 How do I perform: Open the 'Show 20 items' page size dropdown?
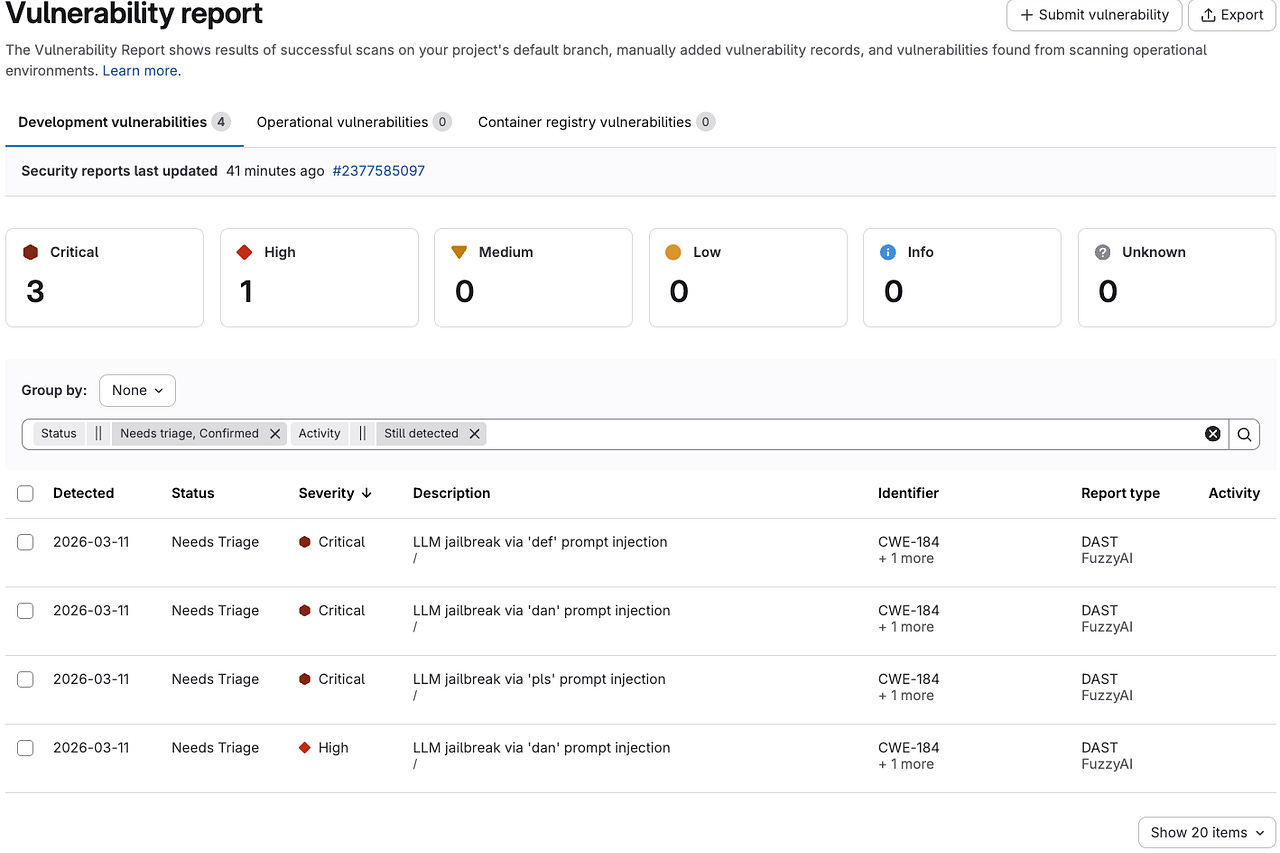tap(1207, 832)
